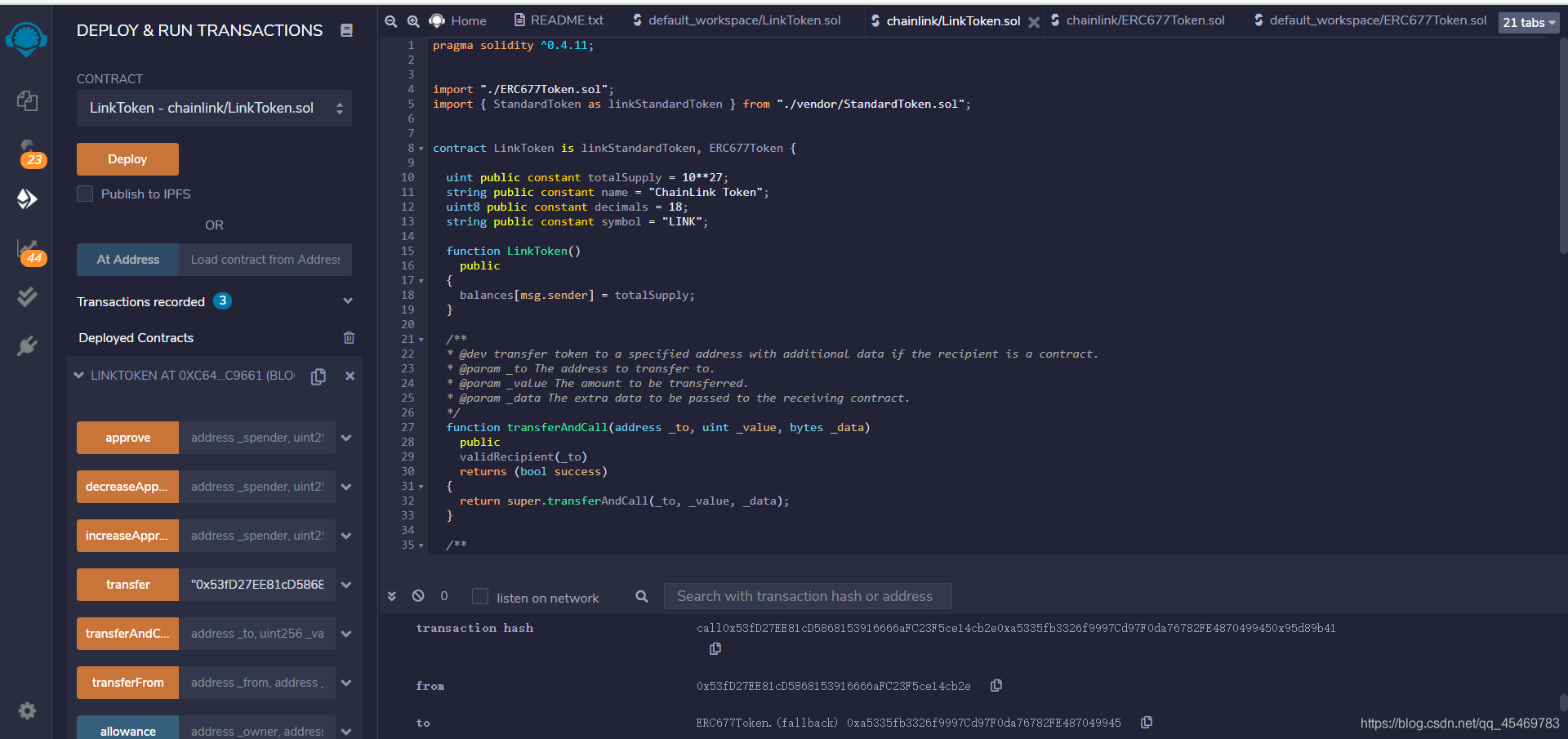Select the chainlink/LinkTok​en.sol tab
The height and width of the screenshot is (739, 1568).
tap(946, 21)
